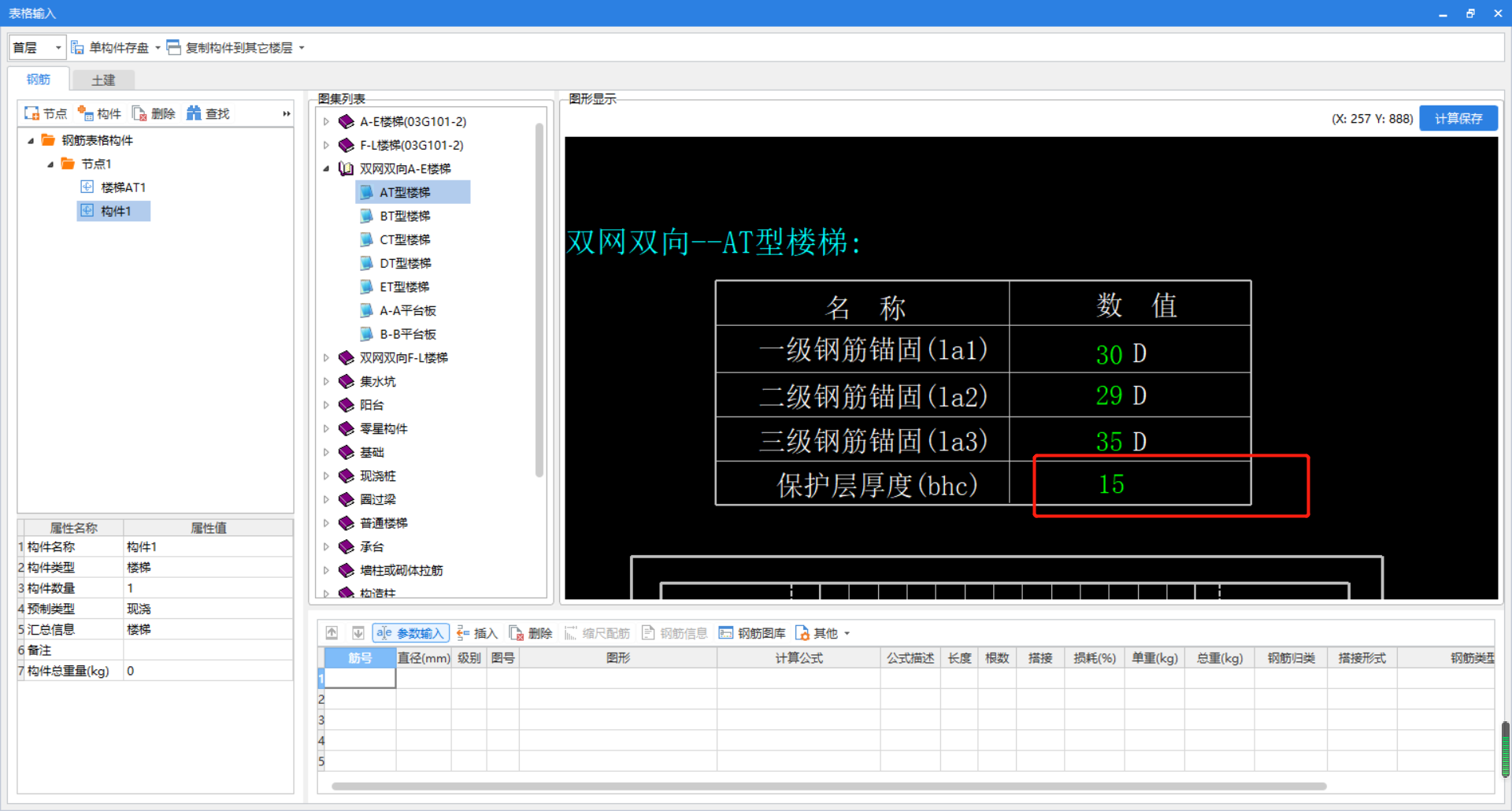The image size is (1512, 811).
Task: Select ET型楼梯 in atlas list
Action: point(405,287)
